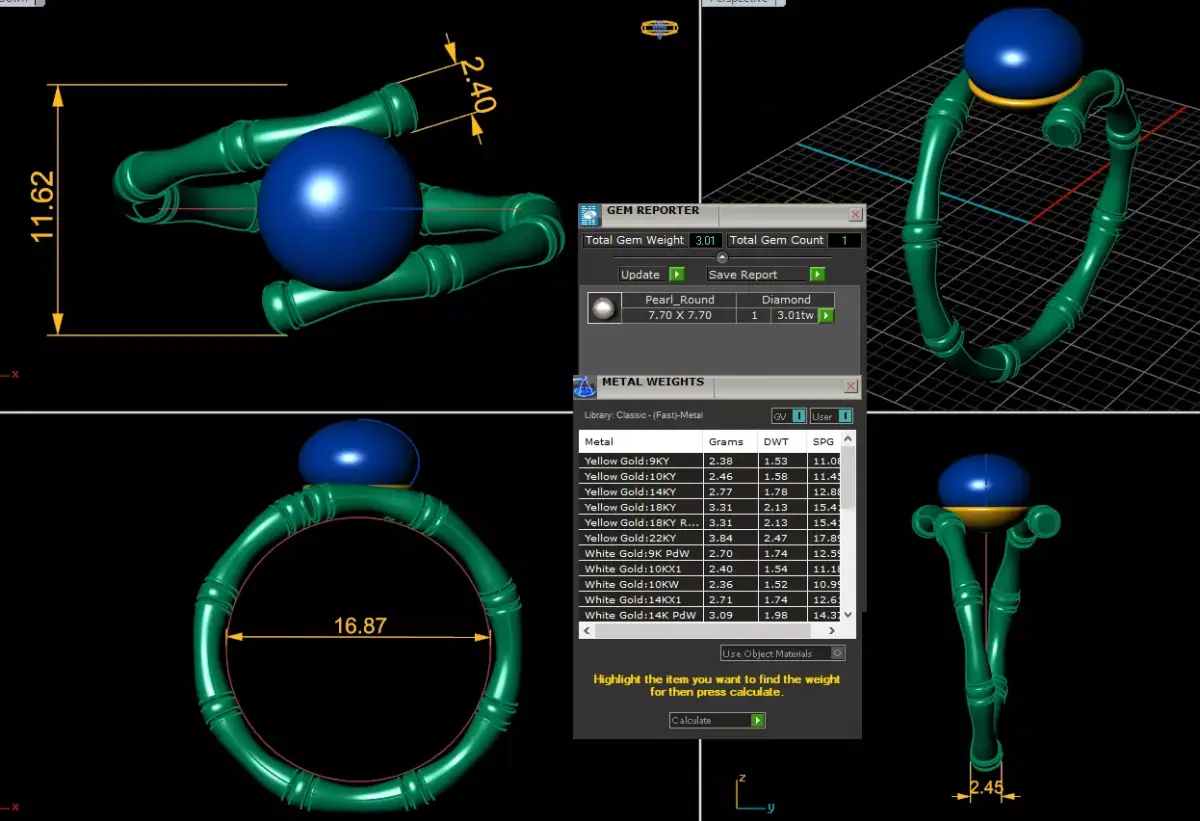
Task: Select the Yellow Gold:22KY row
Action: (x=710, y=538)
